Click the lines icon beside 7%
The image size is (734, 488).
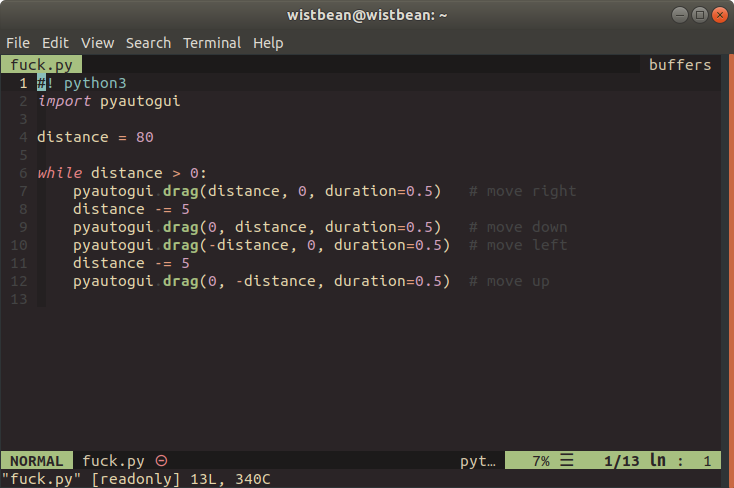pyautogui.click(x=566, y=460)
